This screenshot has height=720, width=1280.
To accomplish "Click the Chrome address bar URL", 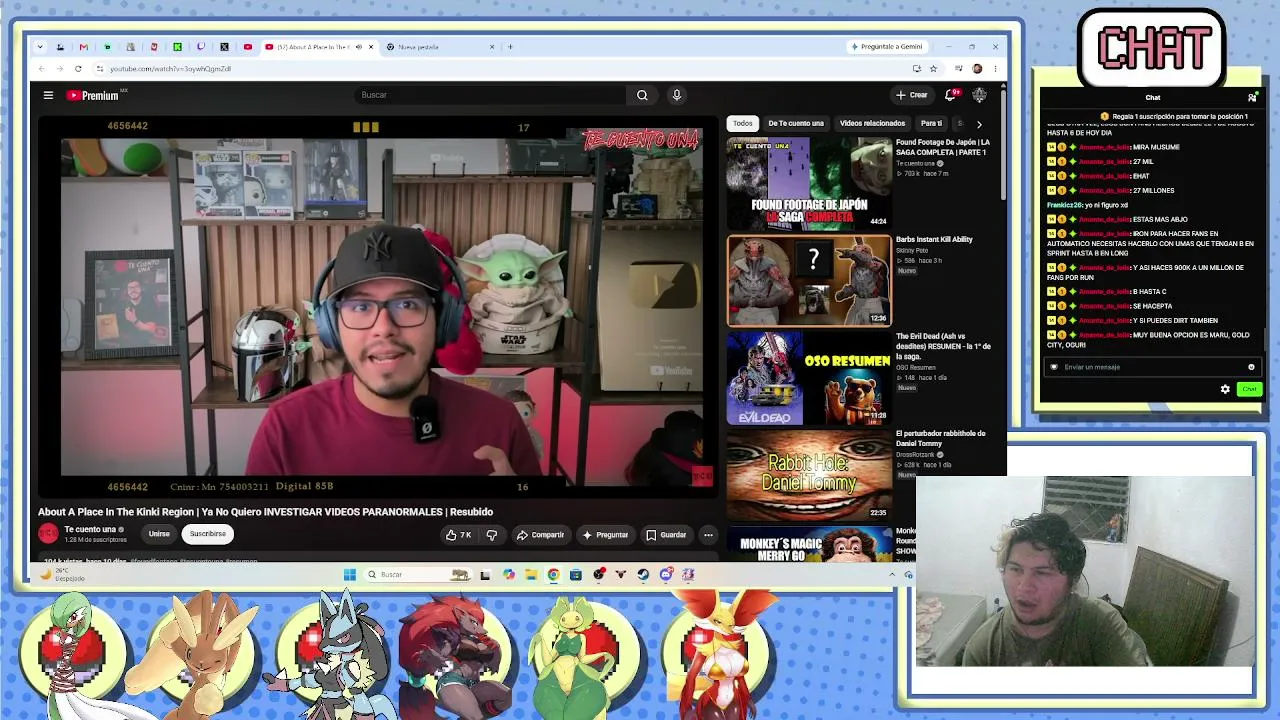I will [x=170, y=69].
